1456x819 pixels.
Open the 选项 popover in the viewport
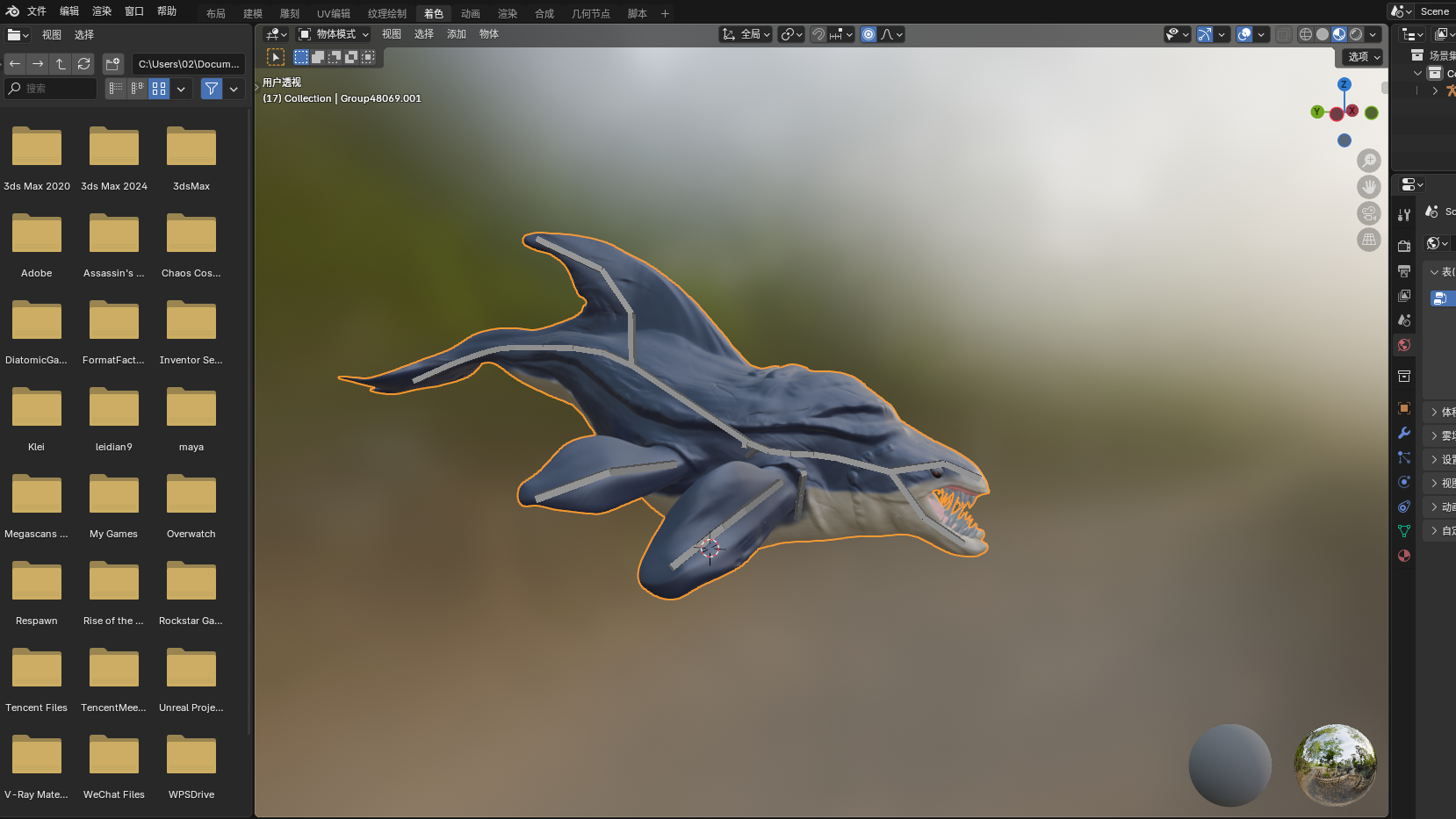click(x=1360, y=56)
